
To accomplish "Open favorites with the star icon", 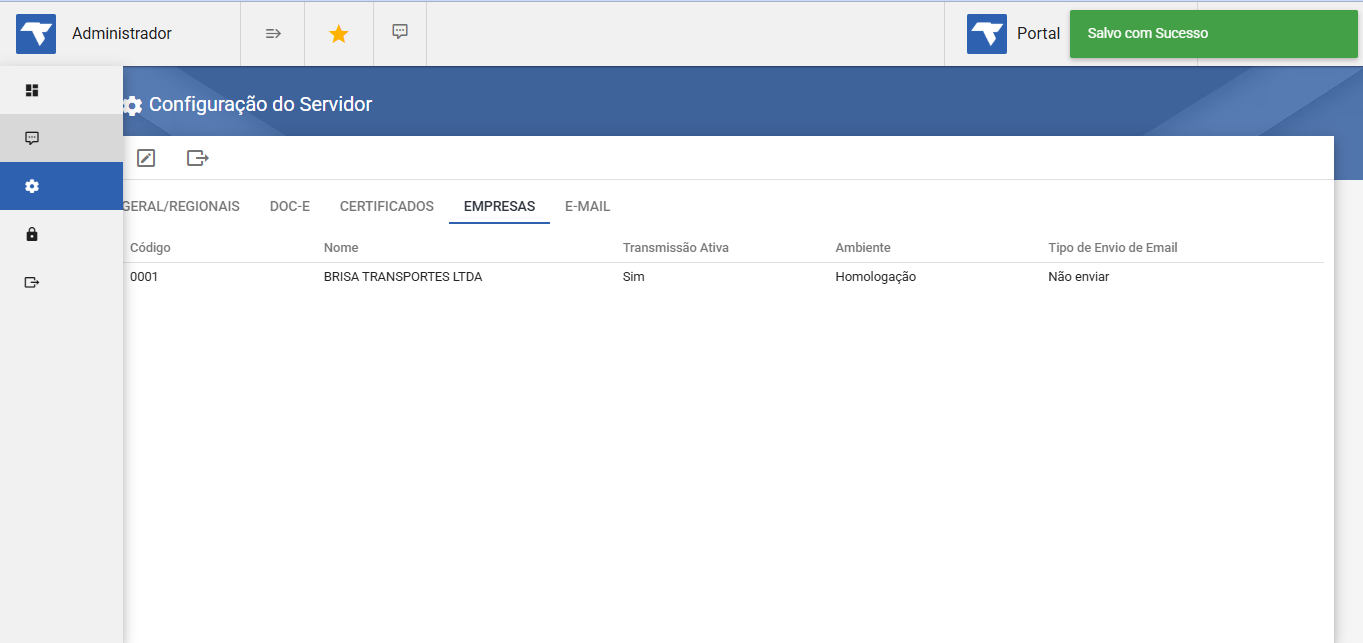I will pyautogui.click(x=339, y=34).
